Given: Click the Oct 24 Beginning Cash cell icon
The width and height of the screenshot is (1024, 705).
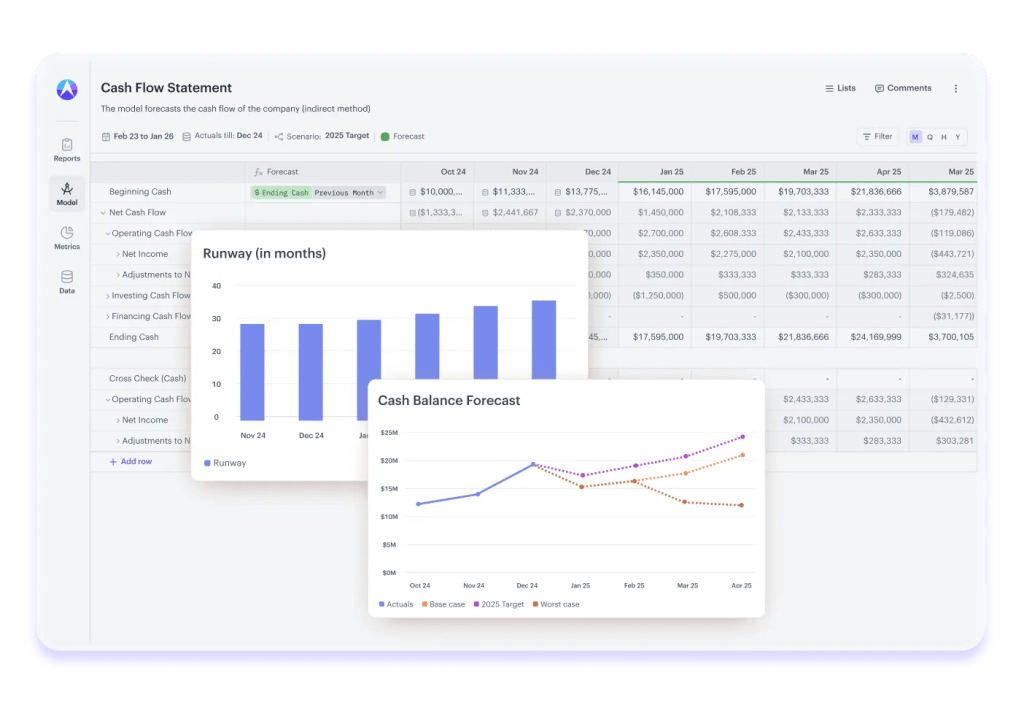Looking at the screenshot, I should tap(413, 192).
